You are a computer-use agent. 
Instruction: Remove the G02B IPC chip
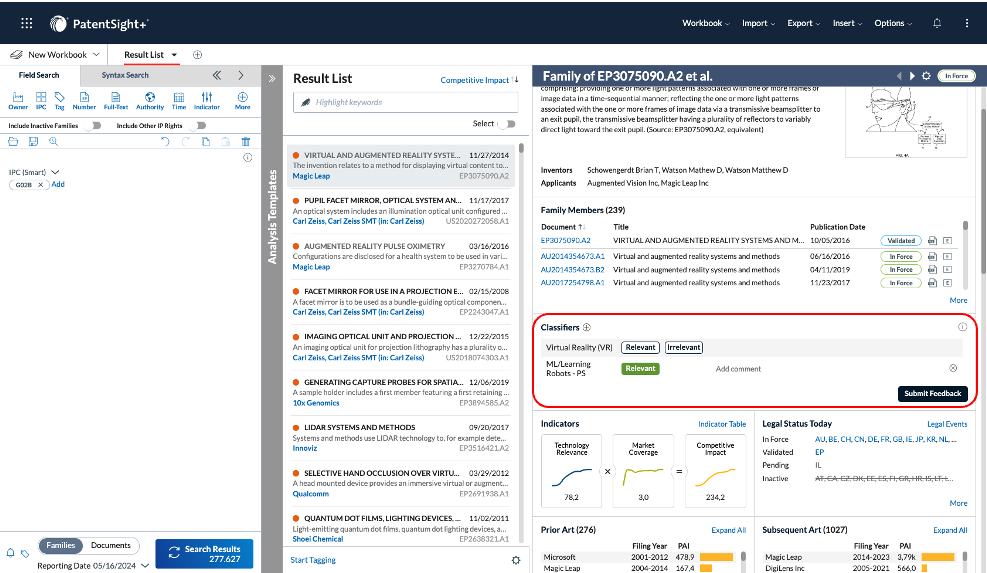click(40, 184)
